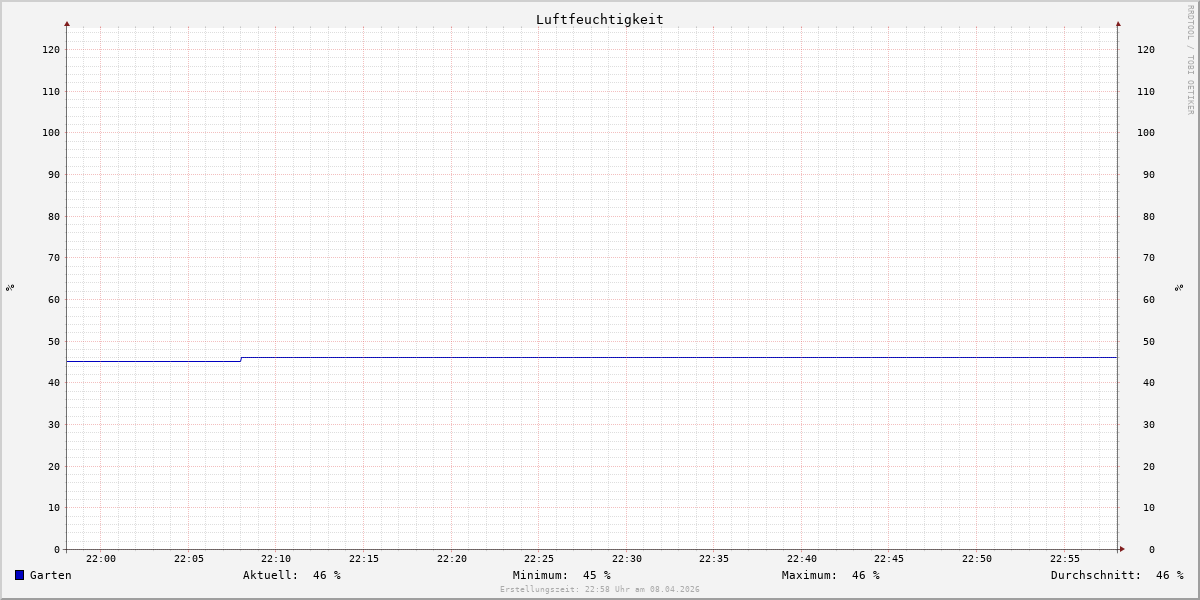The image size is (1200, 600).
Task: Click the 22:25 time axis label
Action: click(539, 559)
